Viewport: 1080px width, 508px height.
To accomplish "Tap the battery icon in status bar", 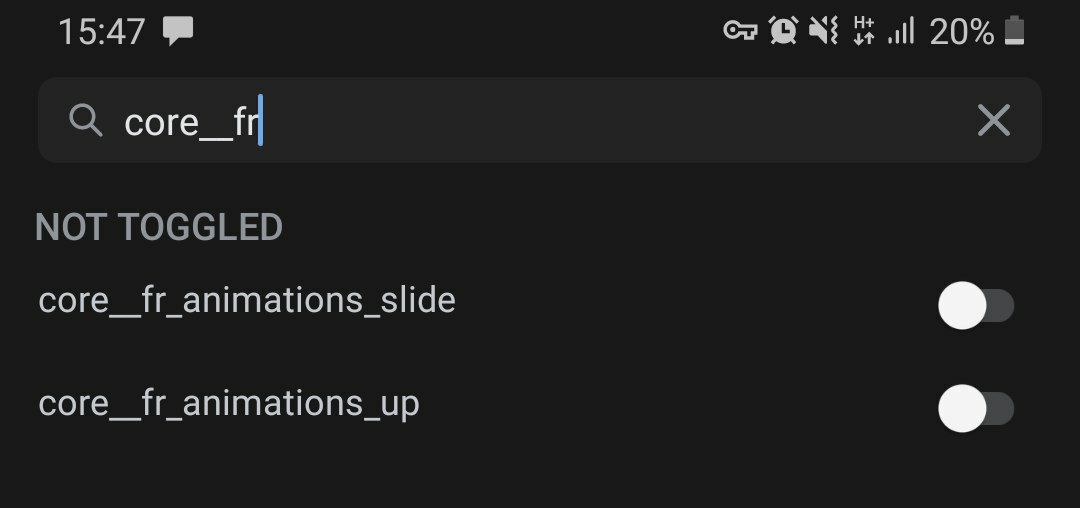I will 1015,31.
